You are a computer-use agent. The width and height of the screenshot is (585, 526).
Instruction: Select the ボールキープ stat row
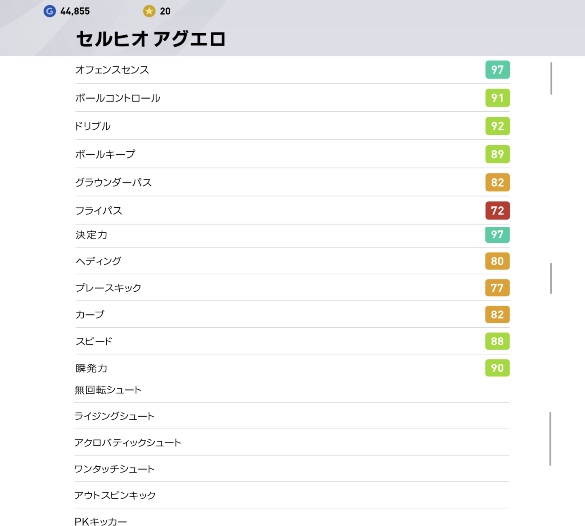coord(292,154)
